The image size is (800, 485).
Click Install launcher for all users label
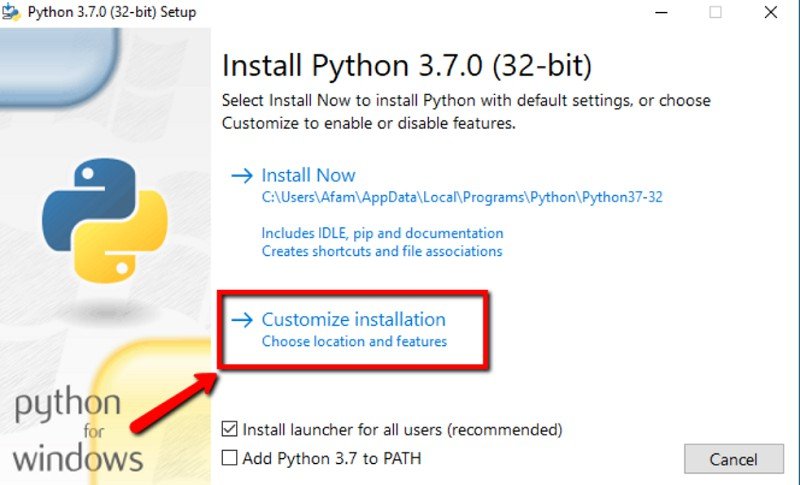402,429
